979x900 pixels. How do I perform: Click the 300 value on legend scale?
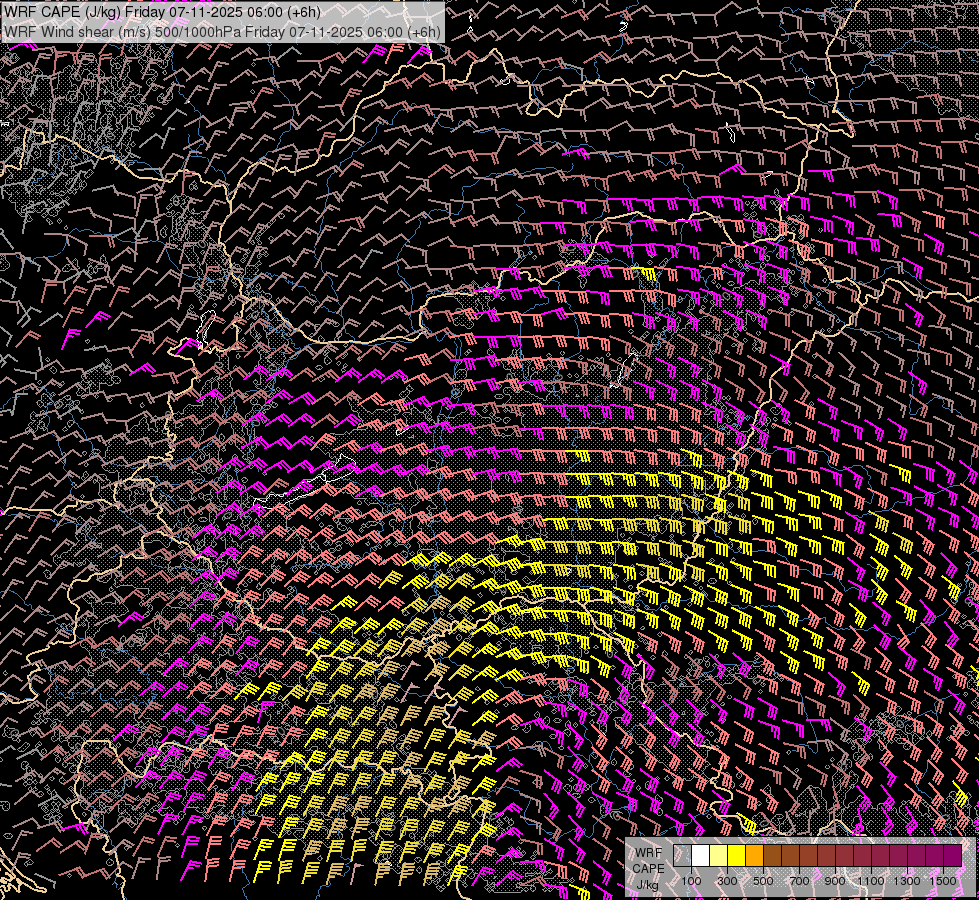727,881
